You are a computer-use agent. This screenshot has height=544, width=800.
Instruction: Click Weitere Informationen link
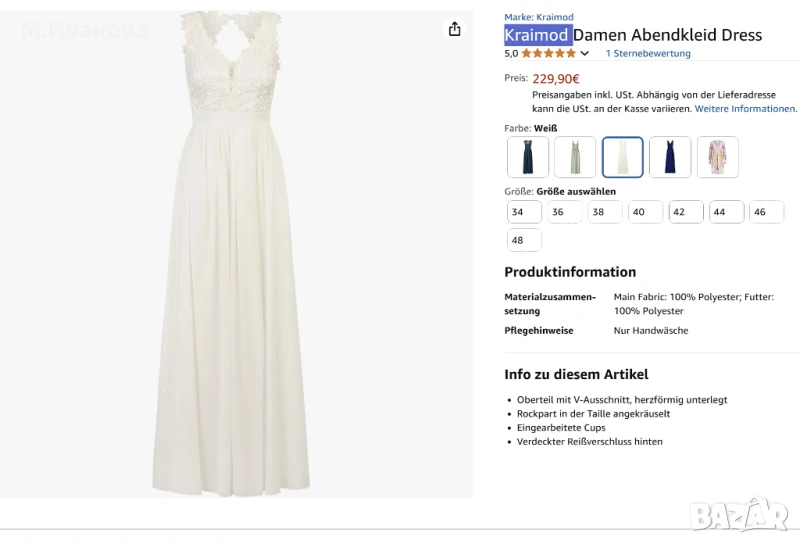(745, 108)
